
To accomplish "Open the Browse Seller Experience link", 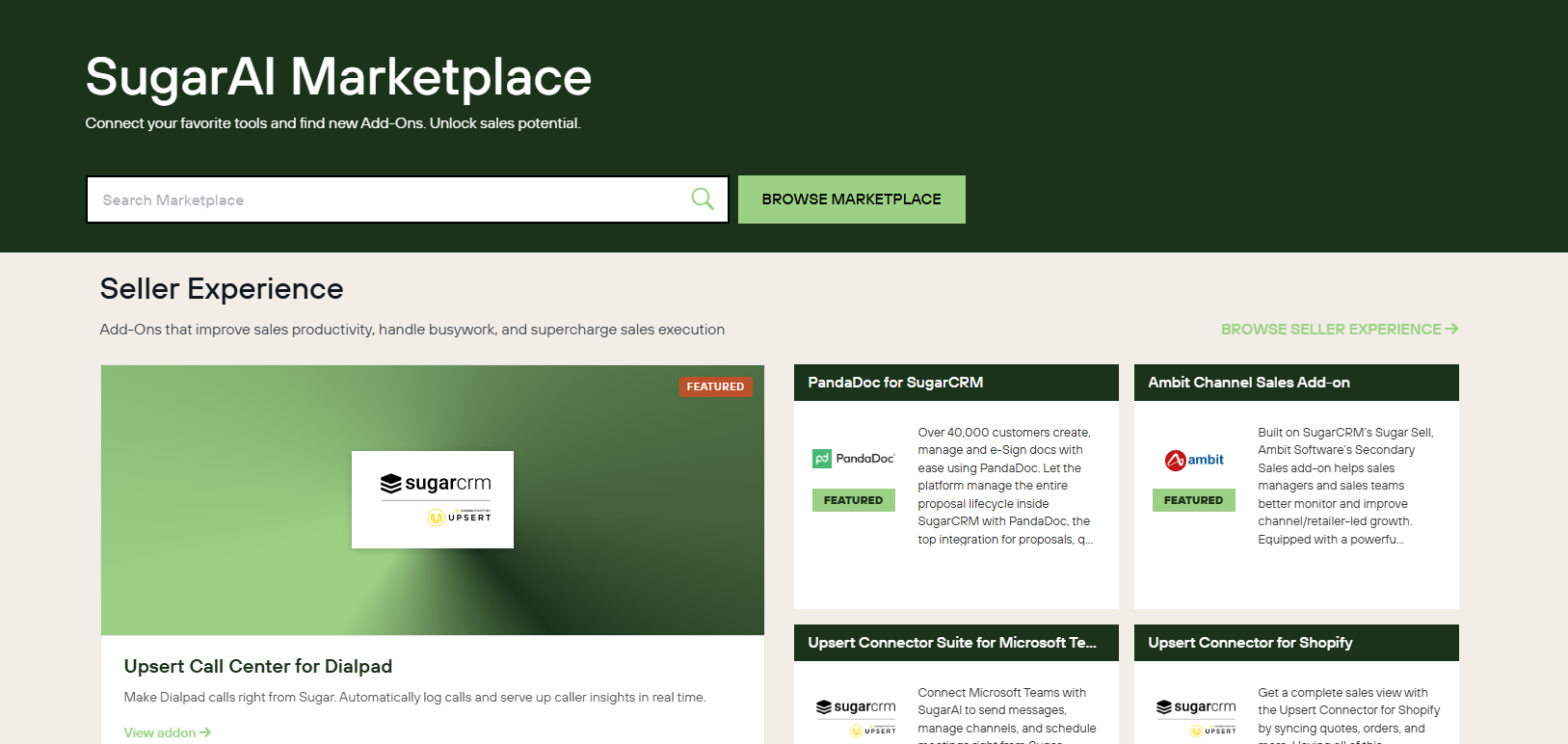I will tap(1340, 330).
